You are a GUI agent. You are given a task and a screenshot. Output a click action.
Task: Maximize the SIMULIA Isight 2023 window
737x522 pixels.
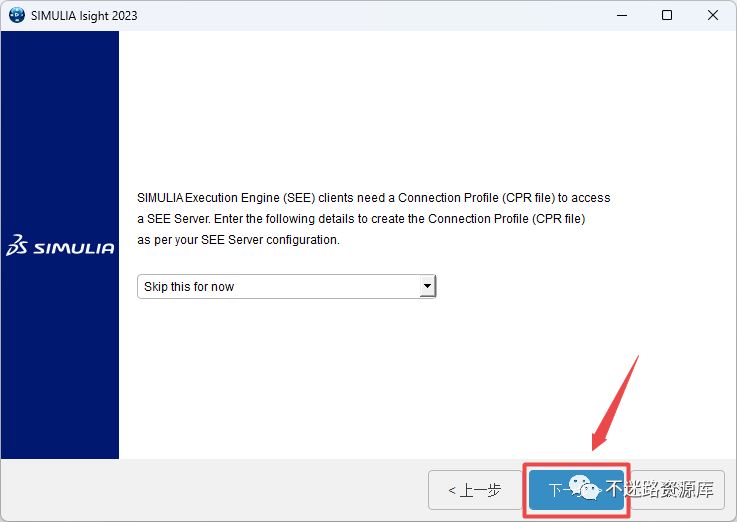tap(666, 16)
